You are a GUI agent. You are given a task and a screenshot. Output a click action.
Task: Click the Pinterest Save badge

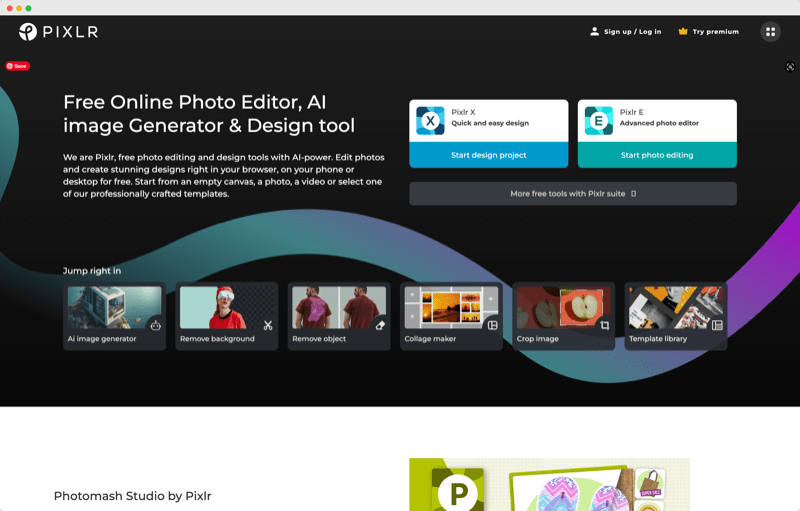pos(18,66)
